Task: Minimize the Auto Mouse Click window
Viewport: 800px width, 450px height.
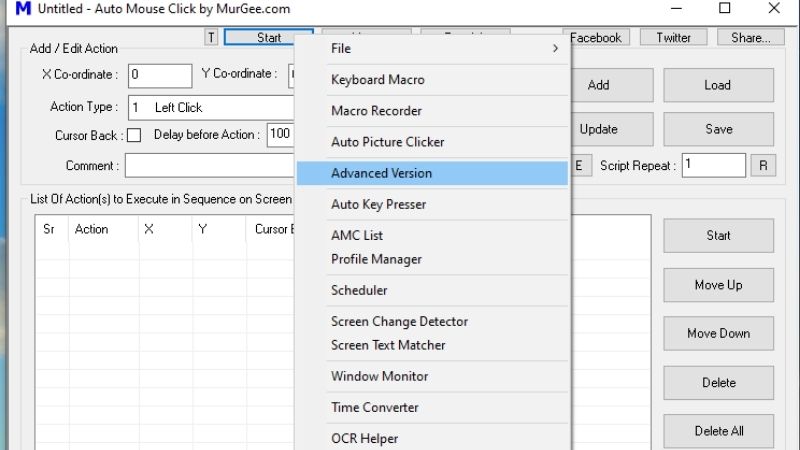Action: [x=676, y=8]
